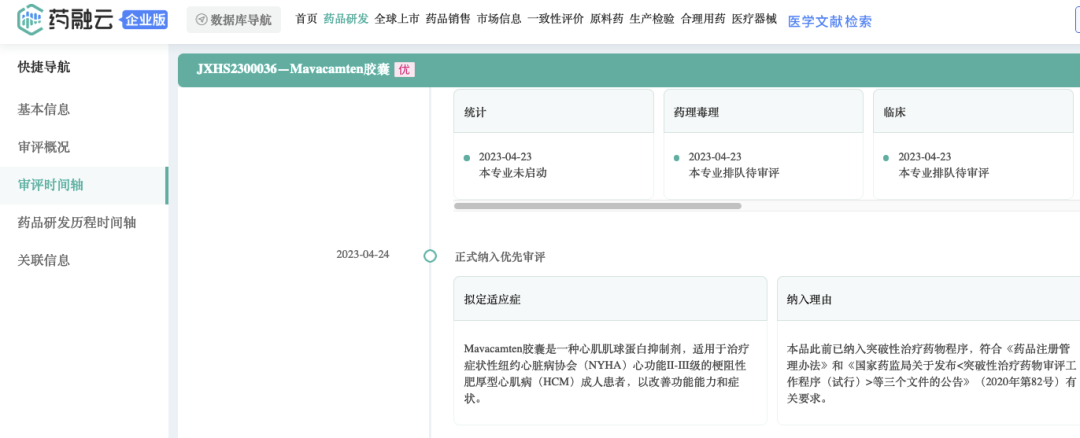Click 2023-04-23 date in 临床 card
Viewport: 1080px width, 438px height.
[x=924, y=157]
